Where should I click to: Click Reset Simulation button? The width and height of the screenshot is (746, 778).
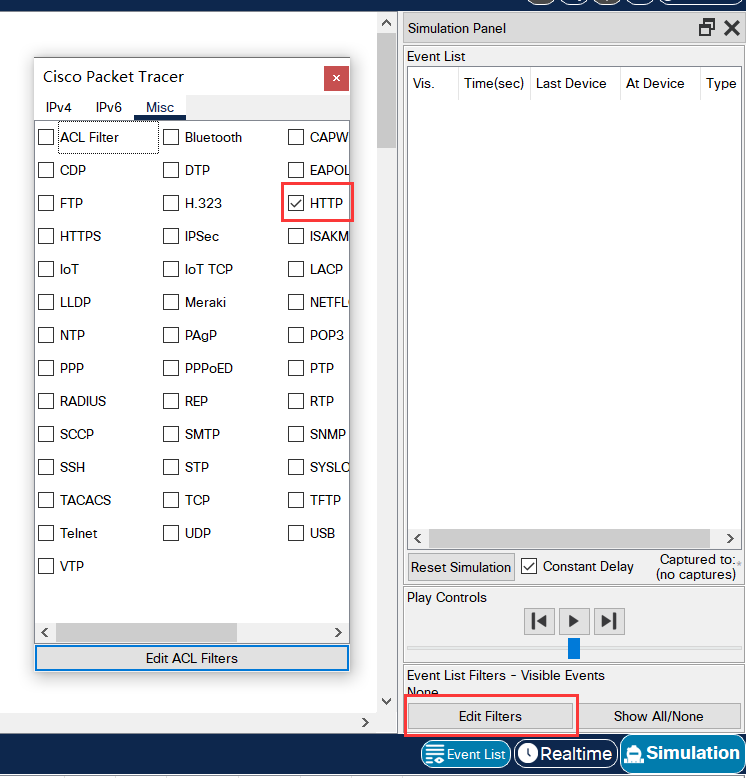(461, 567)
